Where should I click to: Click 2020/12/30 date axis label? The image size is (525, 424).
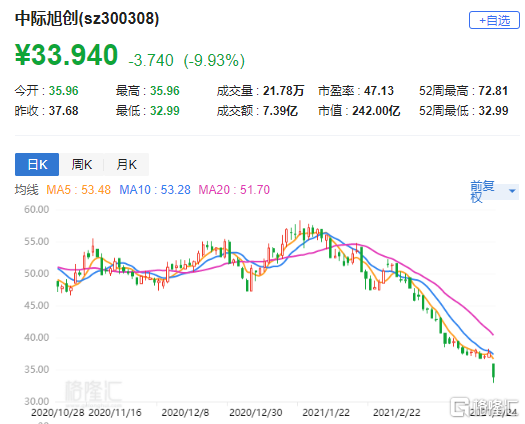pyautogui.click(x=256, y=413)
